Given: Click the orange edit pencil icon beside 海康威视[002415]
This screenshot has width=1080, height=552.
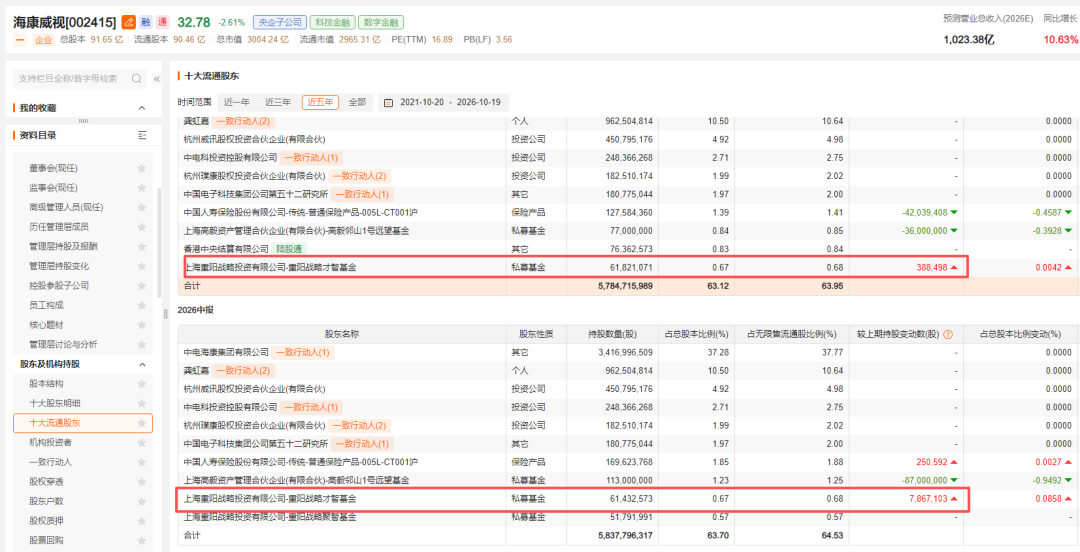Looking at the screenshot, I should tap(128, 22).
